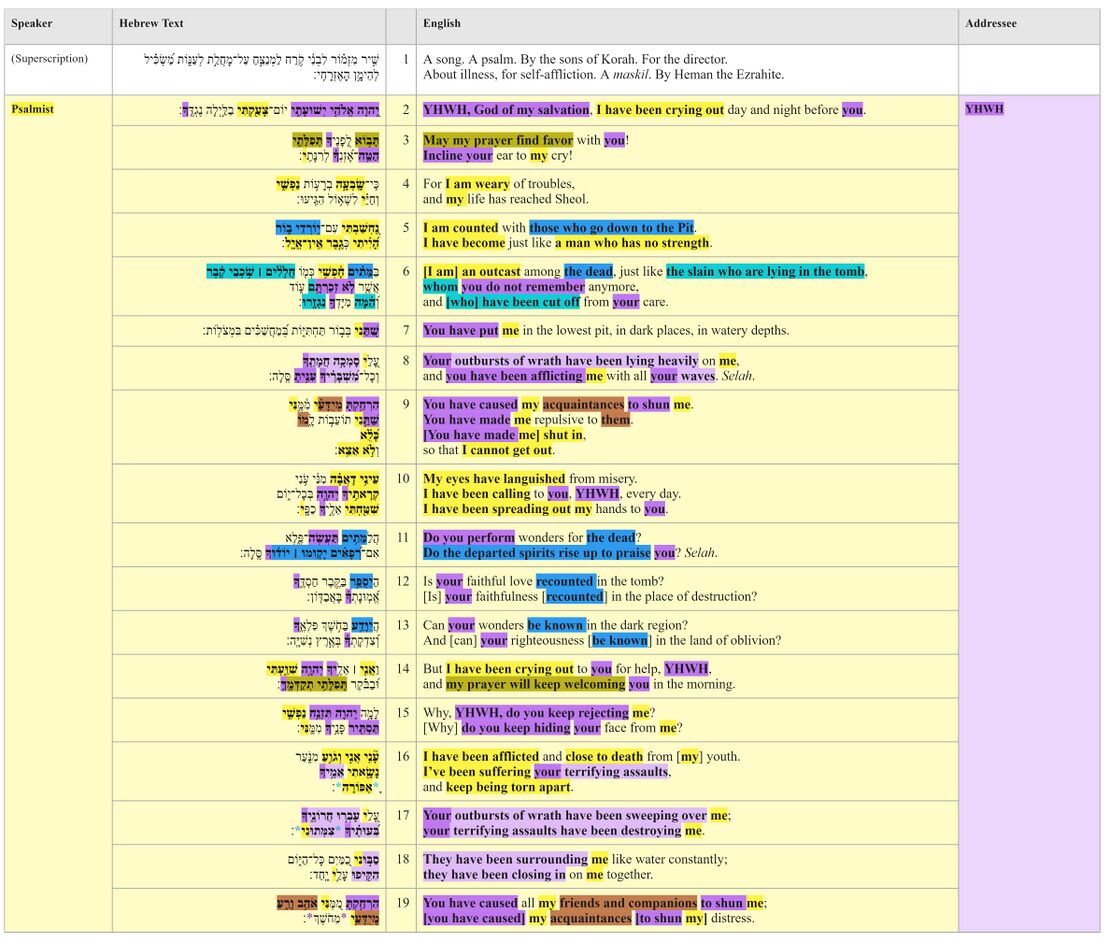Click the Speaker column header

tap(32, 23)
